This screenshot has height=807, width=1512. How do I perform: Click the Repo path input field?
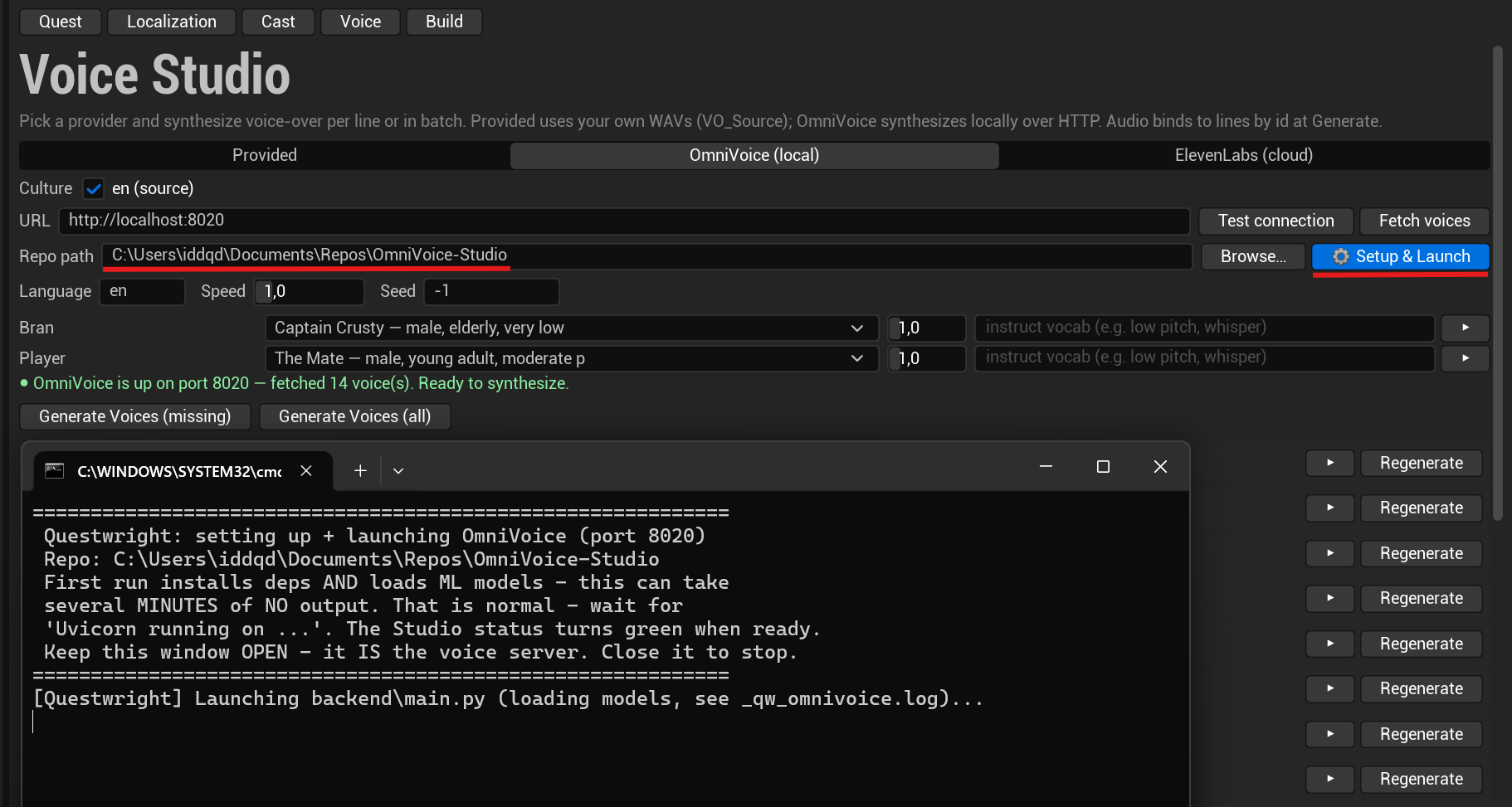coord(647,256)
